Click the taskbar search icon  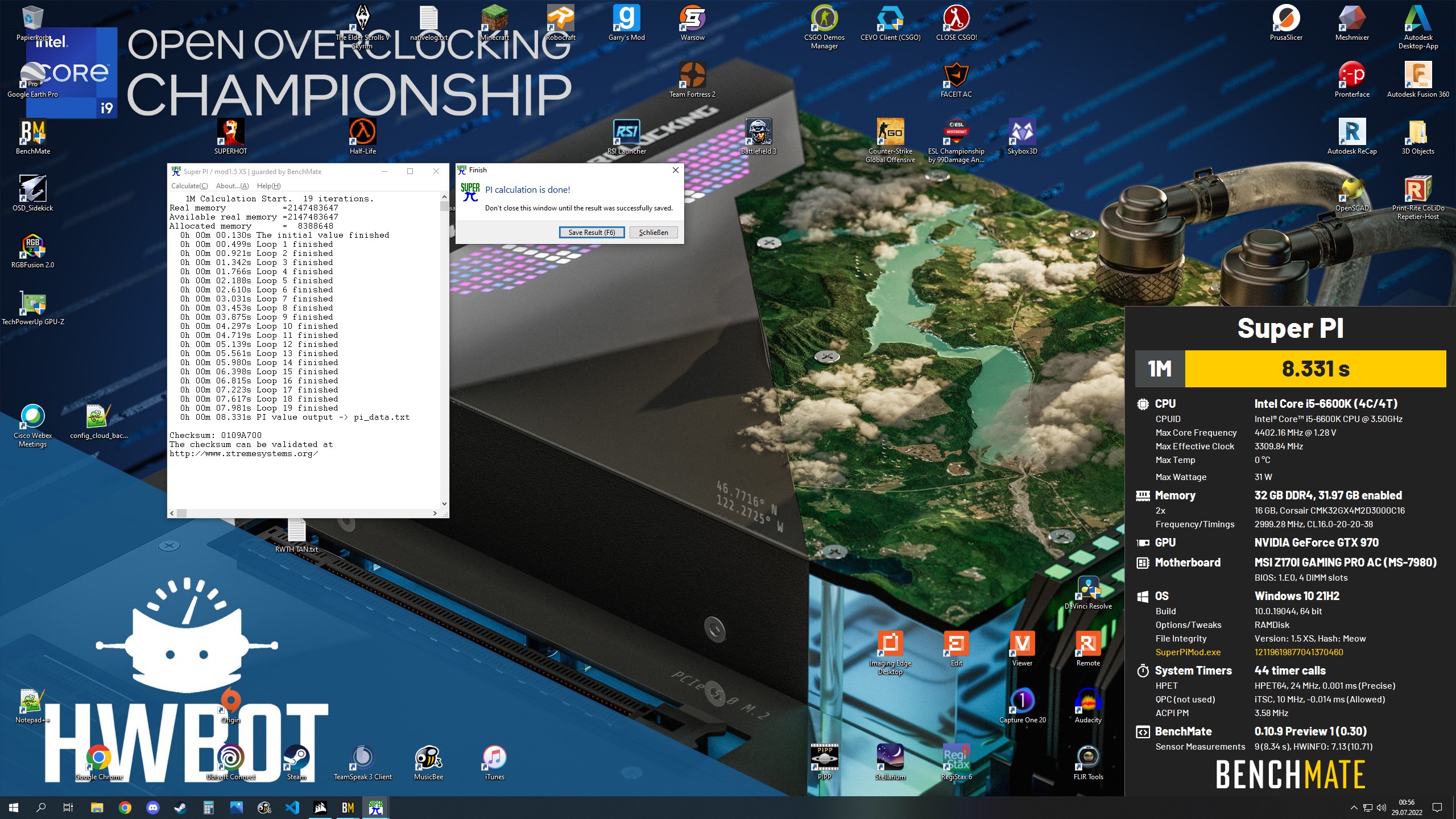click(41, 808)
